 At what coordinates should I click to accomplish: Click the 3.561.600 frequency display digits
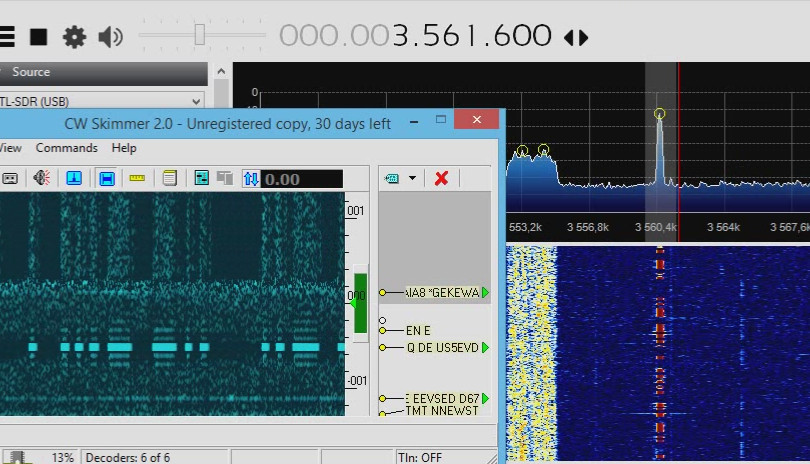point(472,36)
